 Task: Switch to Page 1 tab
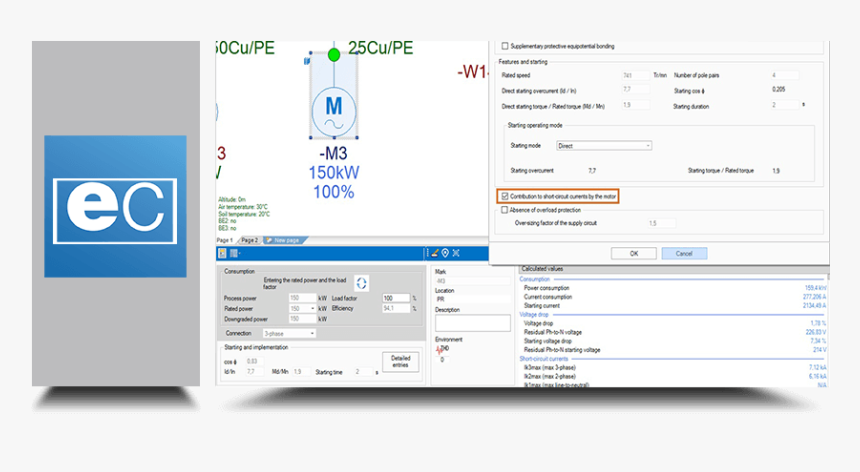tap(224, 240)
